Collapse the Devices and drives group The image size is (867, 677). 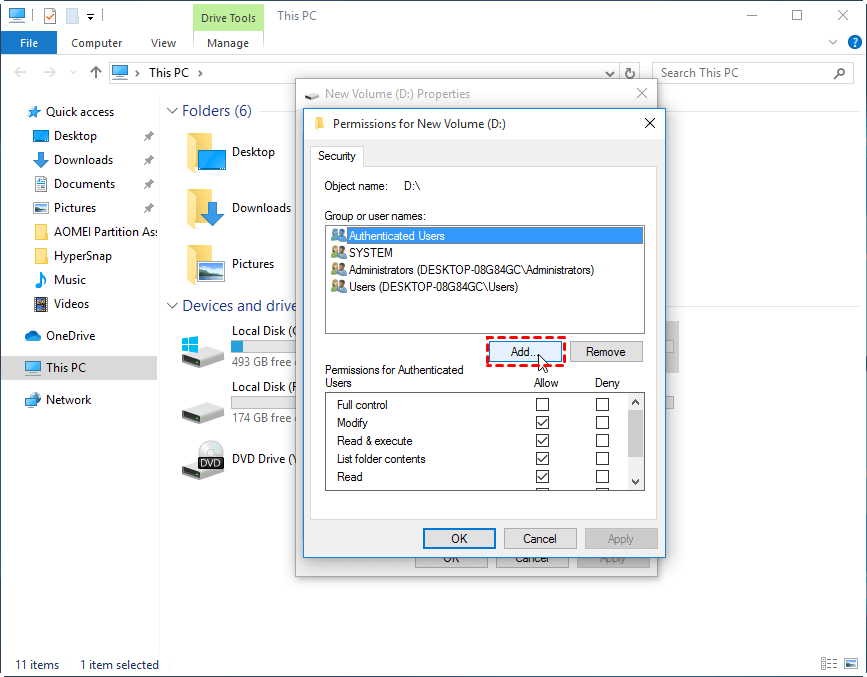pos(172,305)
